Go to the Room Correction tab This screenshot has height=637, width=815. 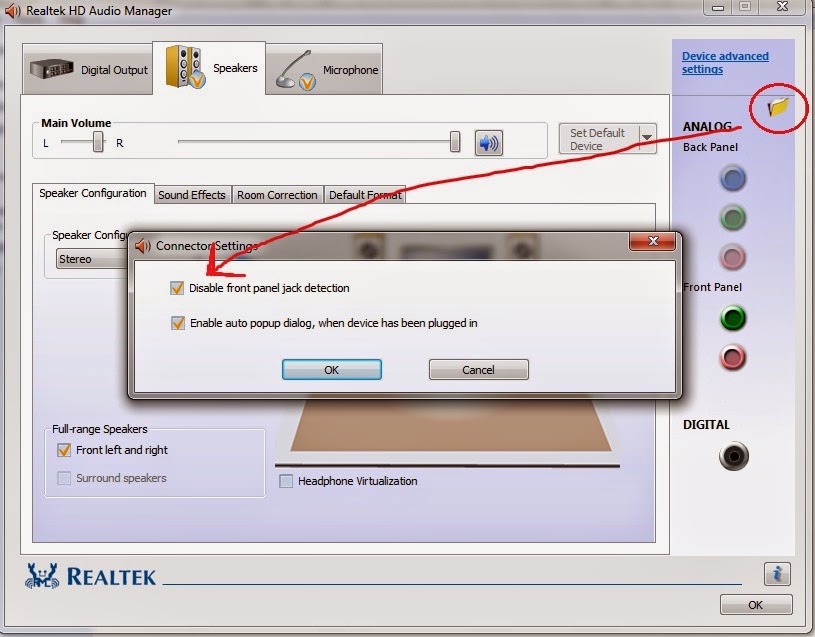[x=277, y=195]
